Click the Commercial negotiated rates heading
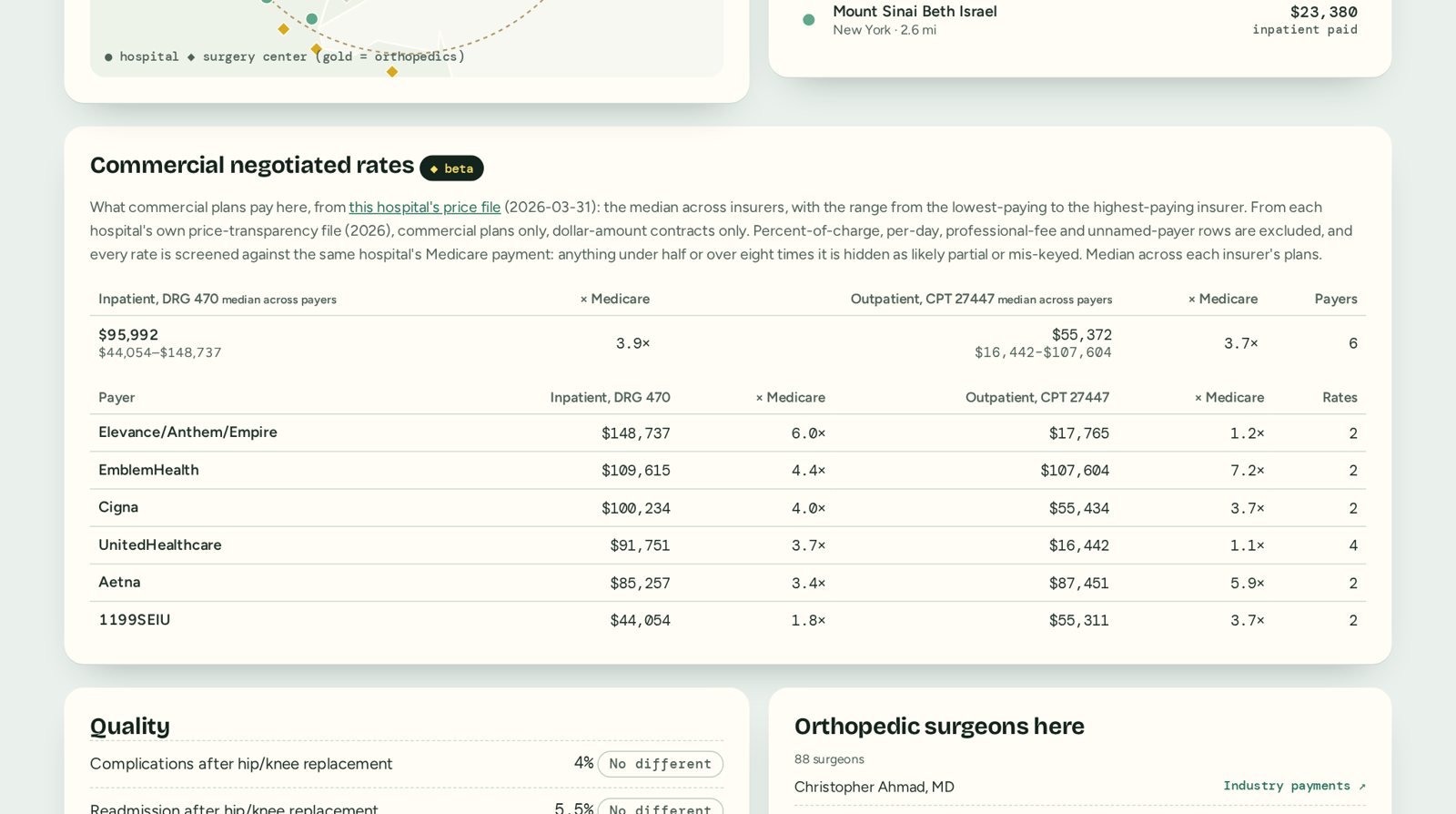The width and height of the screenshot is (1456, 814). [x=252, y=165]
